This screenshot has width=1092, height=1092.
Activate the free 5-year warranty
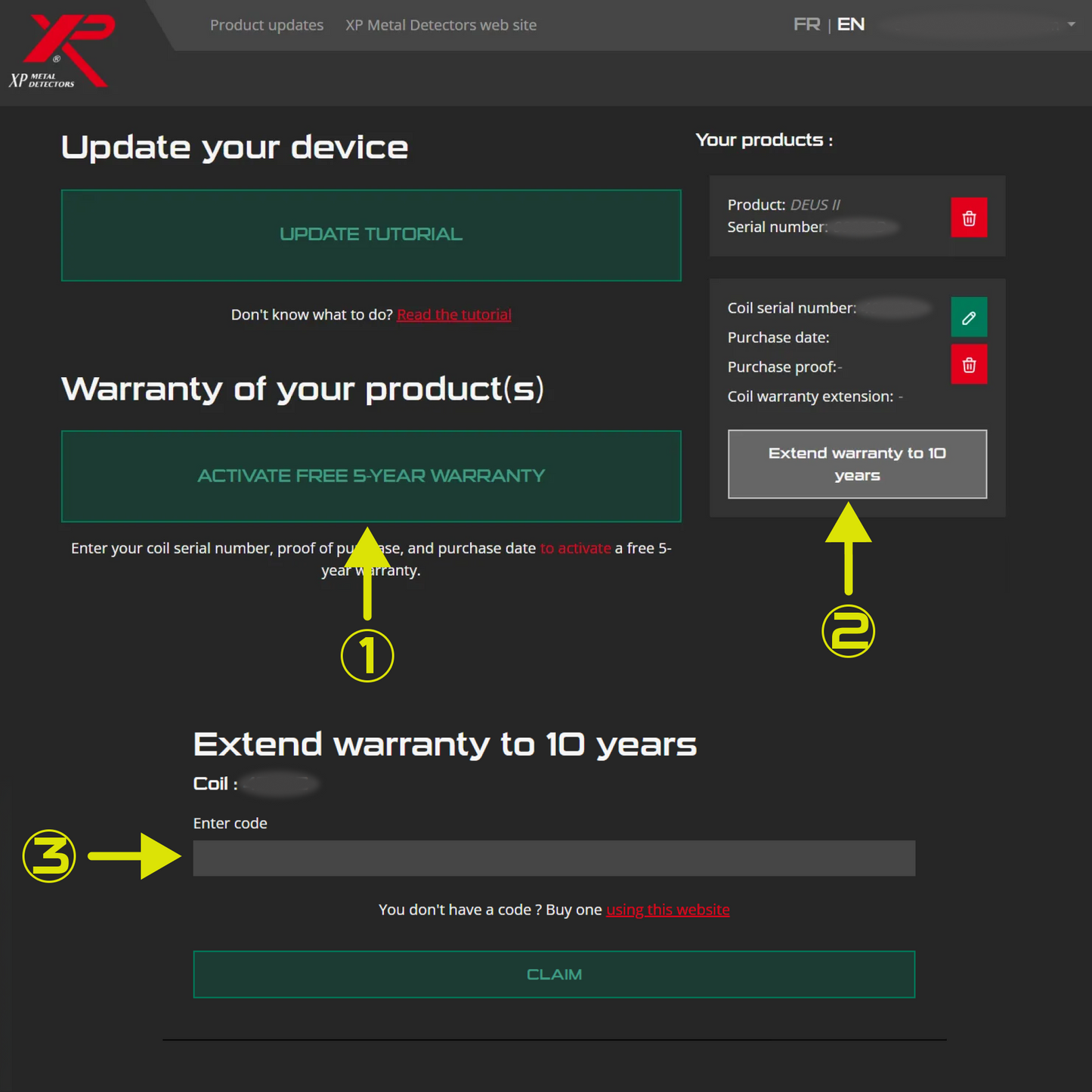[x=370, y=476]
